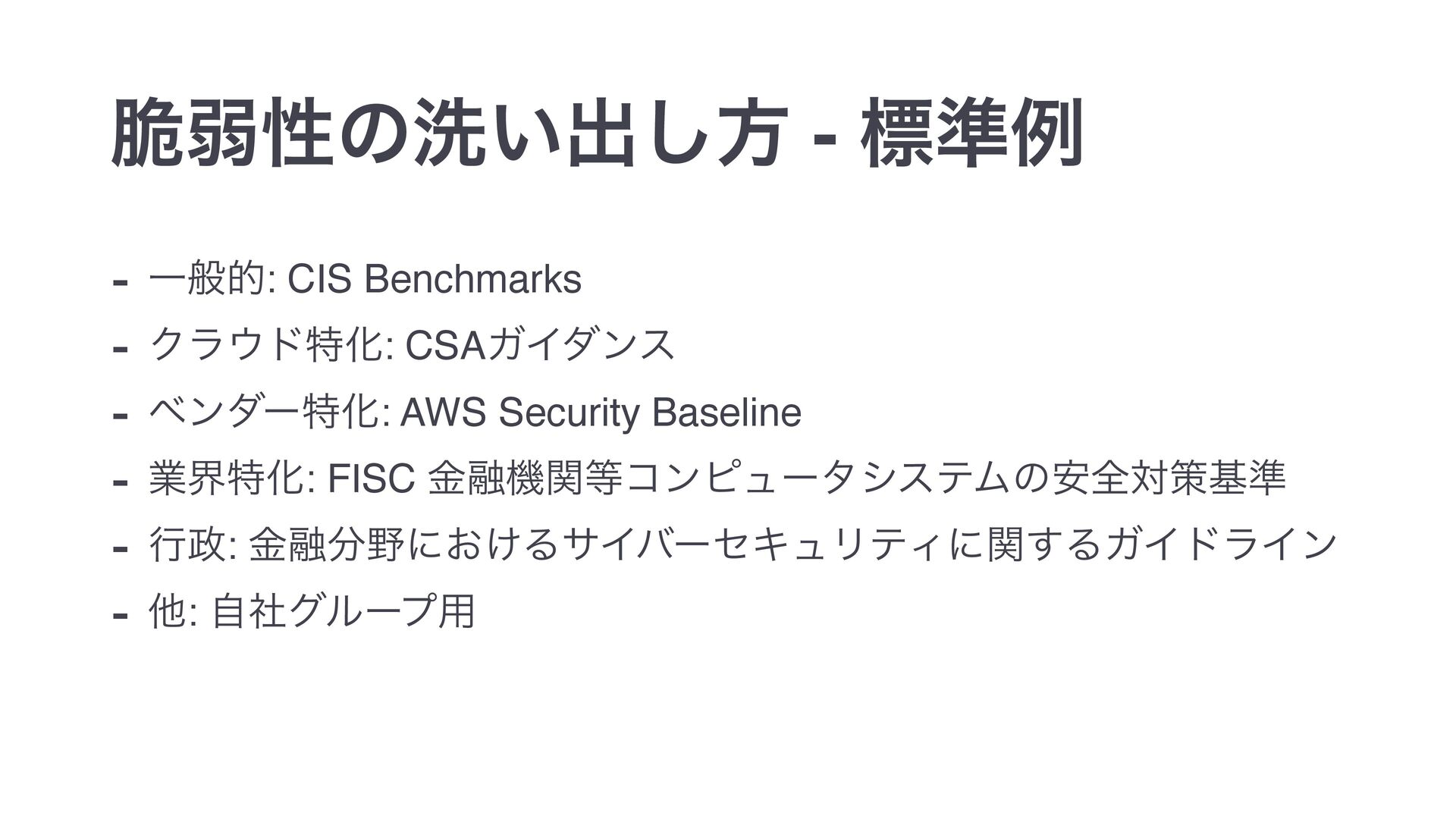The width and height of the screenshot is (1456, 819).
Task: Click the word Benchmarks
Action: (472, 279)
